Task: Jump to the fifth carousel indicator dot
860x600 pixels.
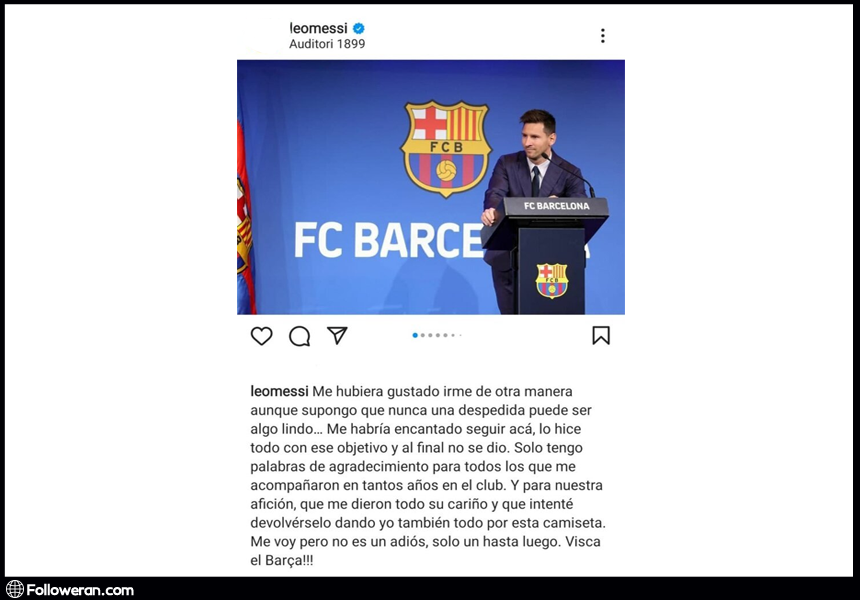Action: click(445, 335)
